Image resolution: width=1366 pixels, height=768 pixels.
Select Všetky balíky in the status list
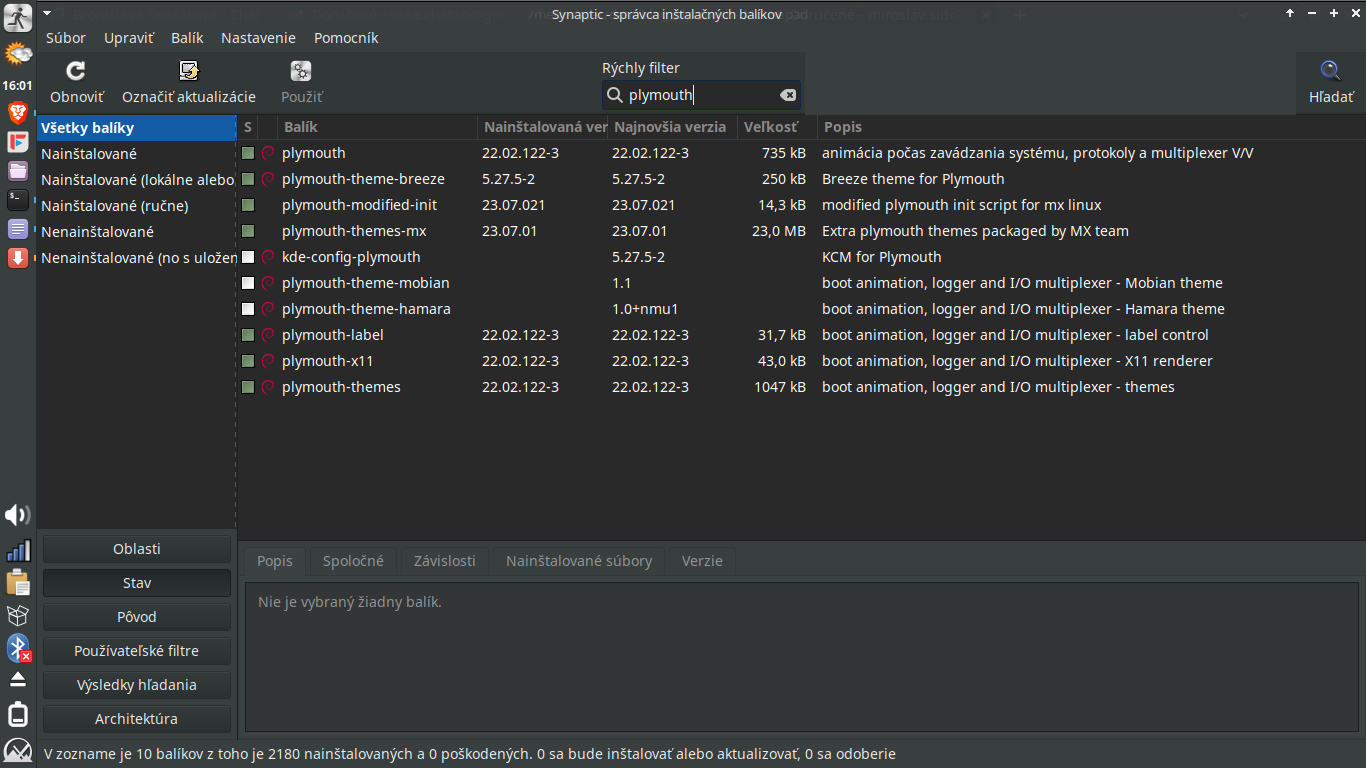pyautogui.click(x=136, y=128)
